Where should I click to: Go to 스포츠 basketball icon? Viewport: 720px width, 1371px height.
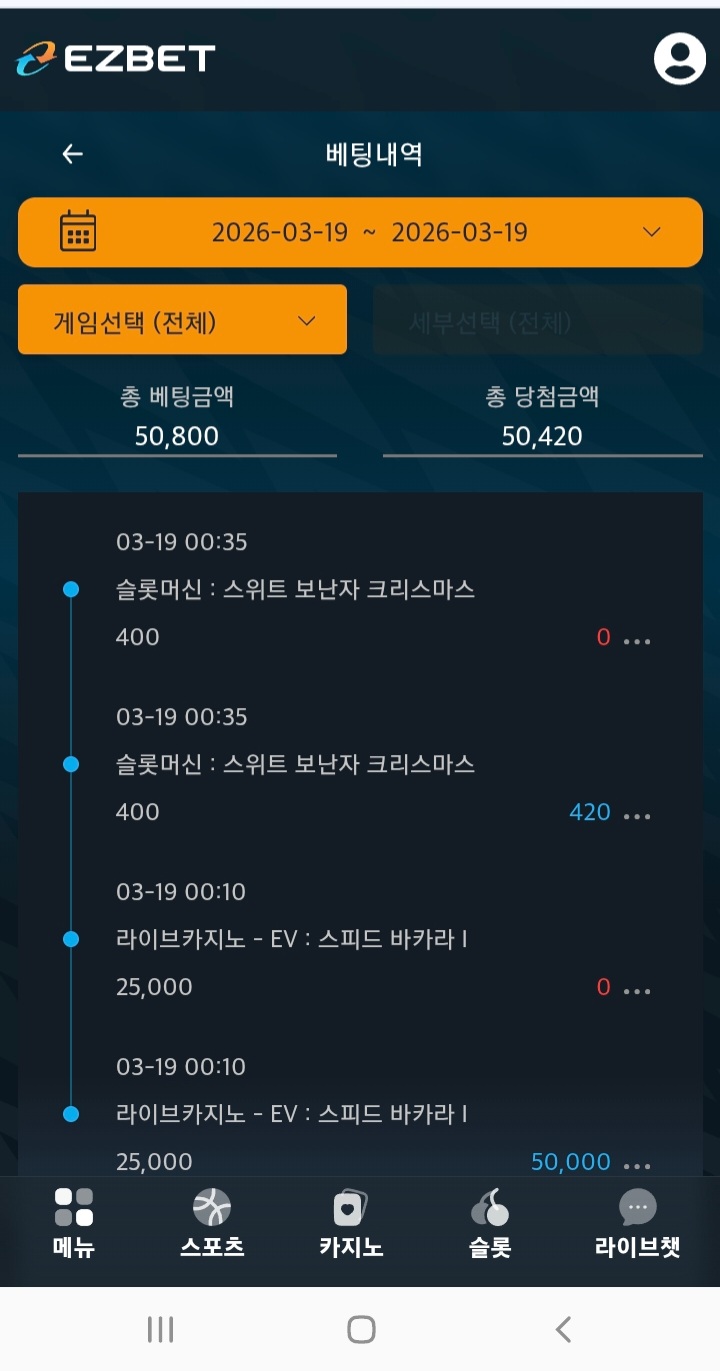212,1207
